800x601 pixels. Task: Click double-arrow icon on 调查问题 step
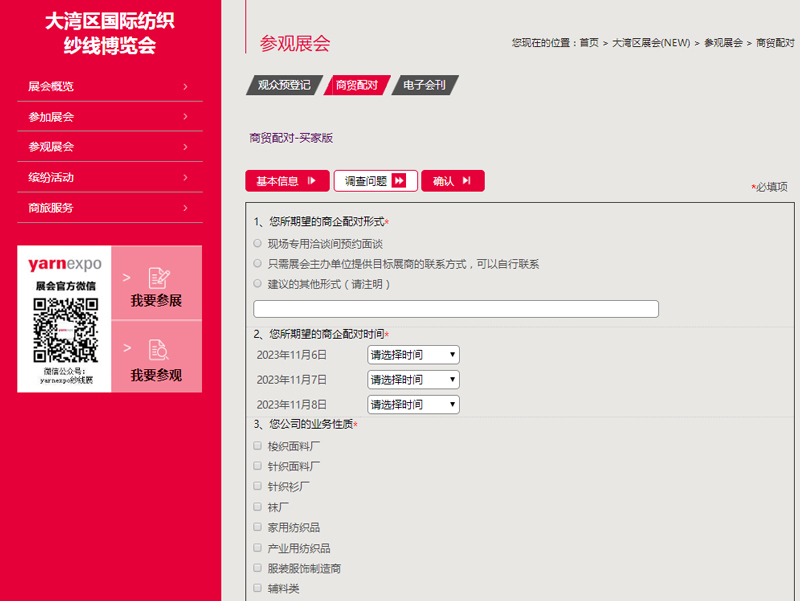tap(399, 181)
